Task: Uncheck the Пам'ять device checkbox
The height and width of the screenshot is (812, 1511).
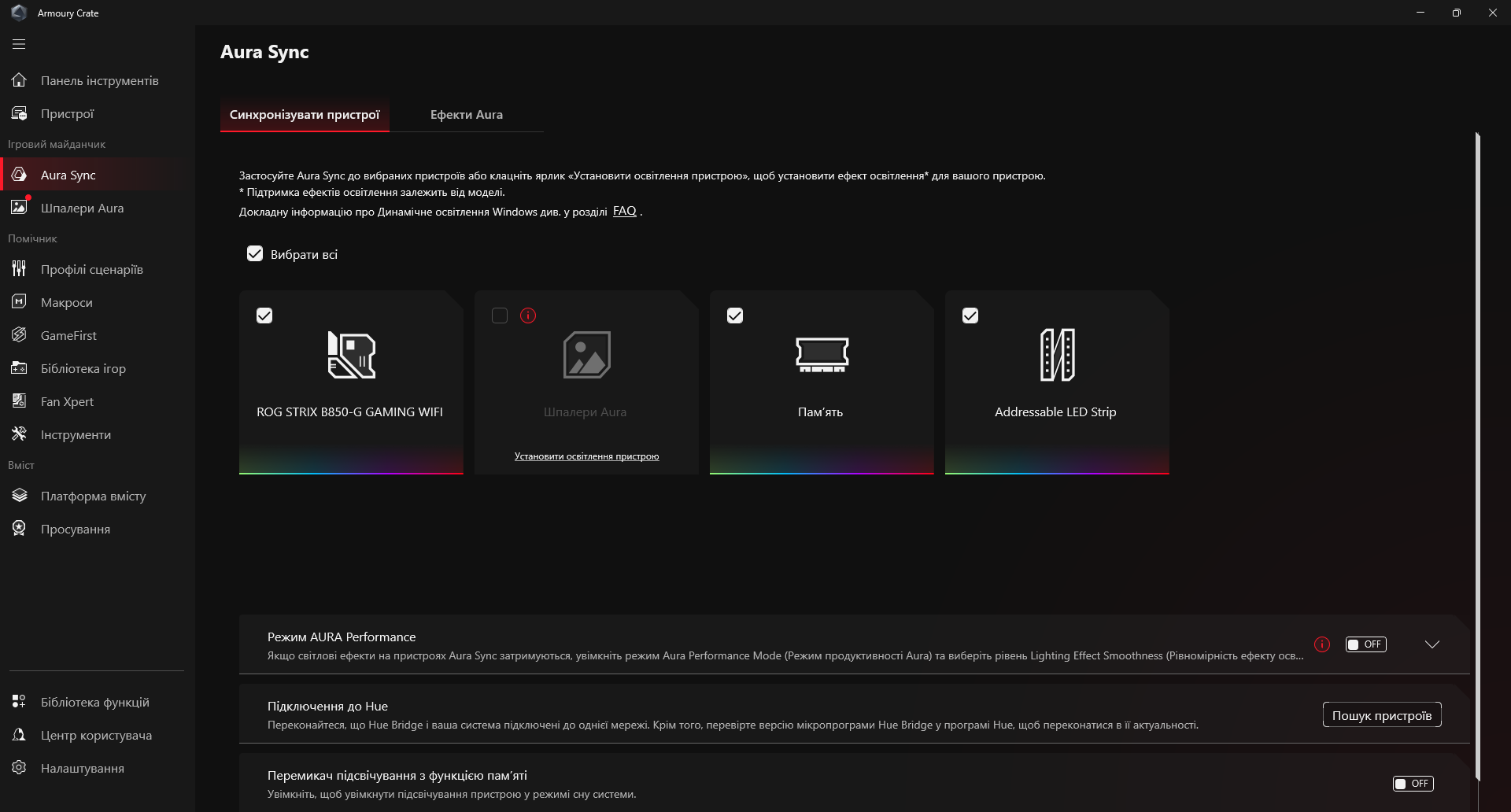Action: (735, 316)
